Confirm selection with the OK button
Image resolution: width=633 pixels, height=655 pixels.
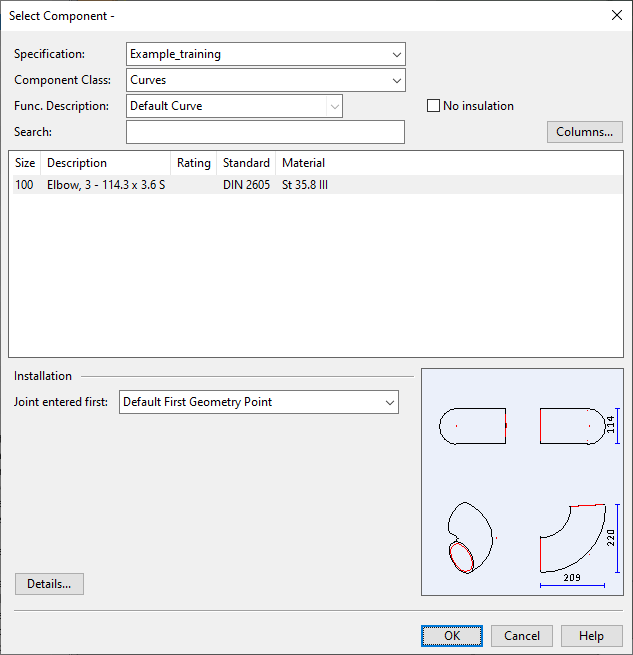click(x=452, y=636)
